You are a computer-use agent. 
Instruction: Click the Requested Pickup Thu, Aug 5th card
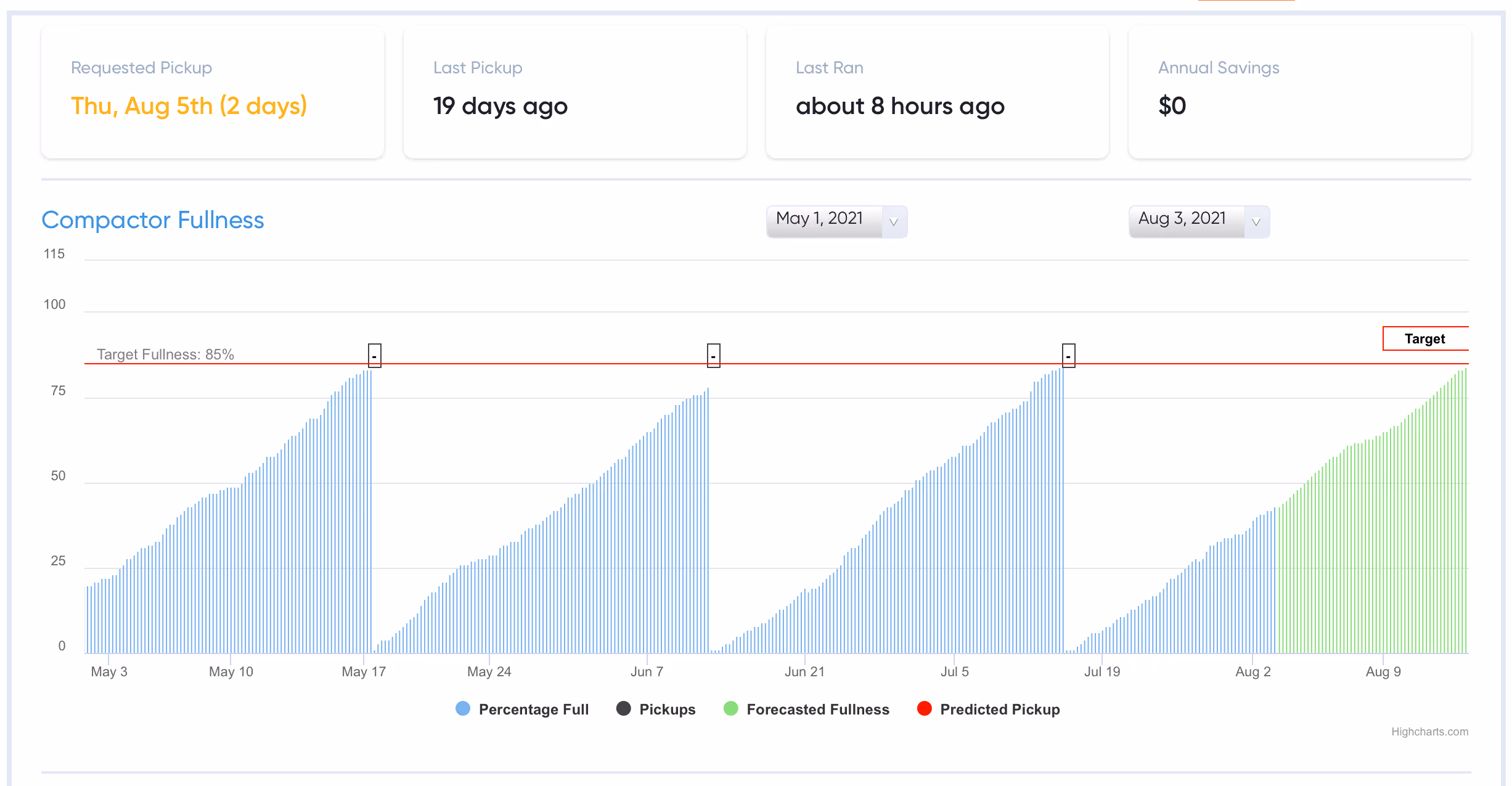tap(213, 92)
